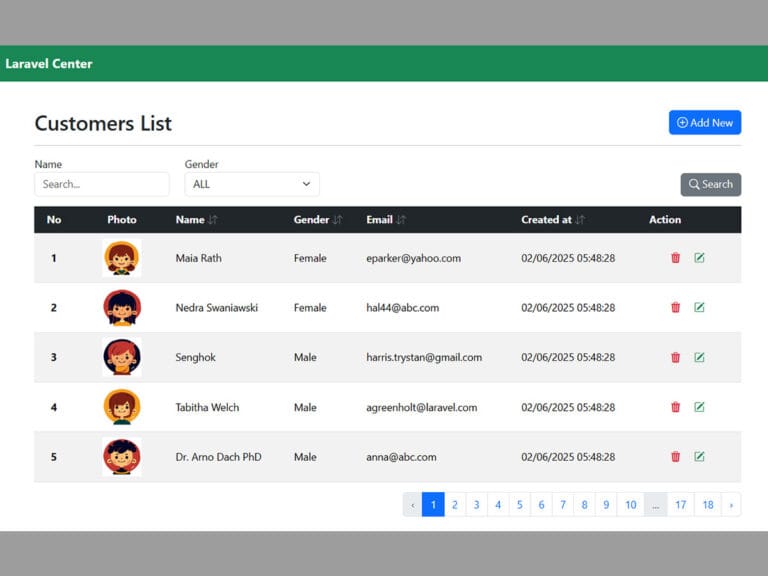Open the Gender filter dropdown
The height and width of the screenshot is (576, 768).
coord(252,184)
